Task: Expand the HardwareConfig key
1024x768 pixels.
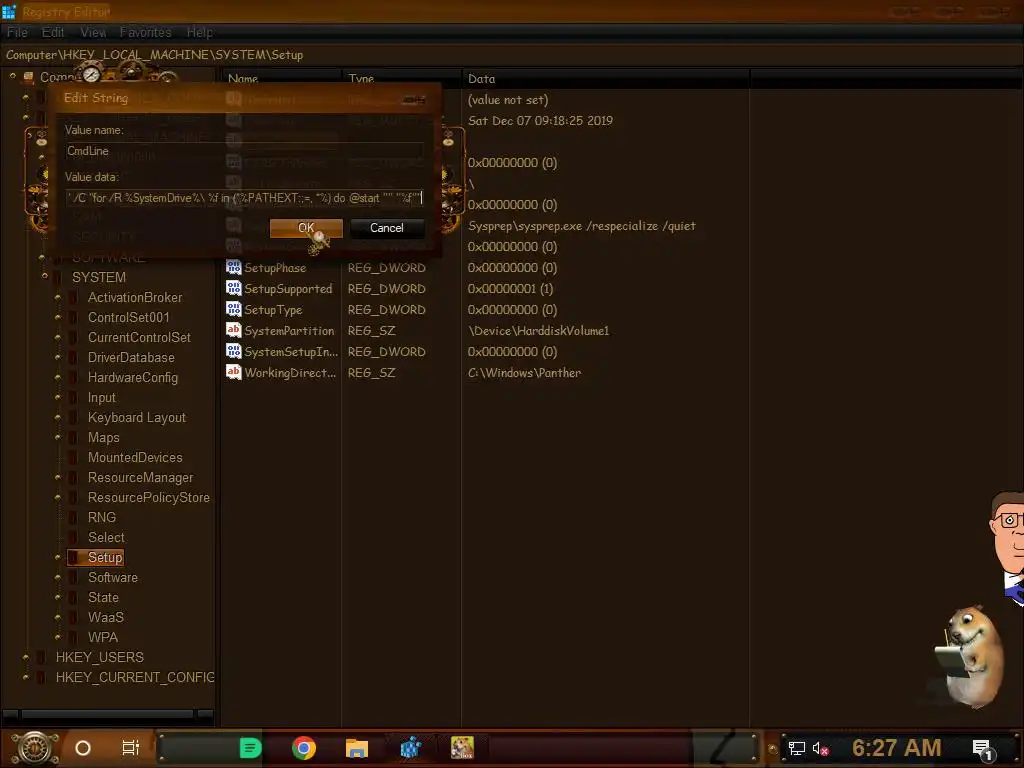Action: (57, 377)
